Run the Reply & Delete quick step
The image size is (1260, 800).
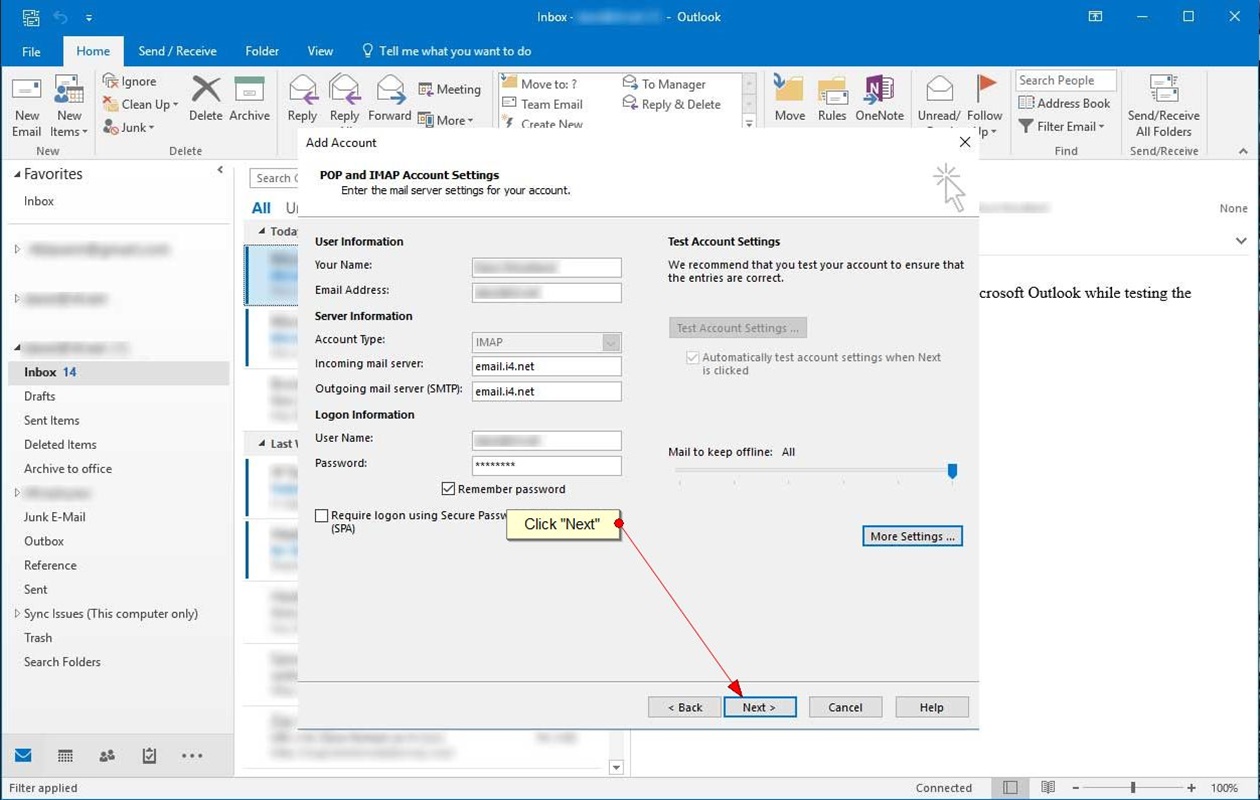click(x=671, y=104)
